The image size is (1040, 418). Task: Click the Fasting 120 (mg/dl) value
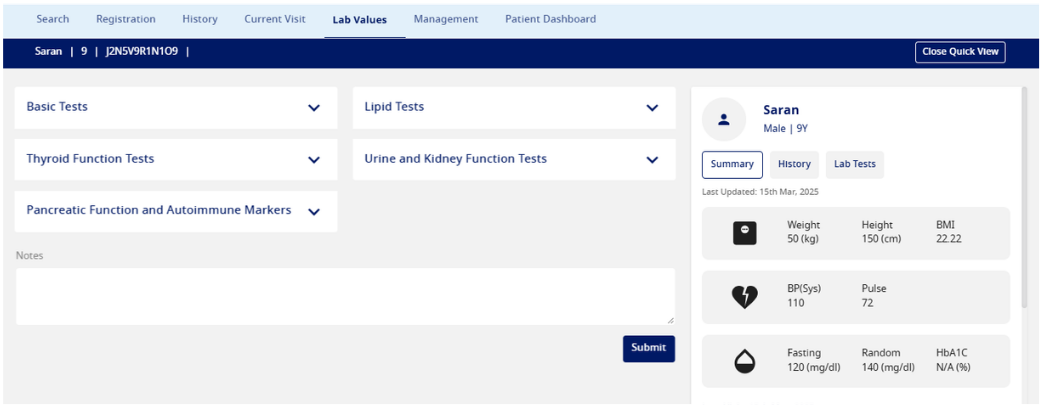[x=814, y=360]
